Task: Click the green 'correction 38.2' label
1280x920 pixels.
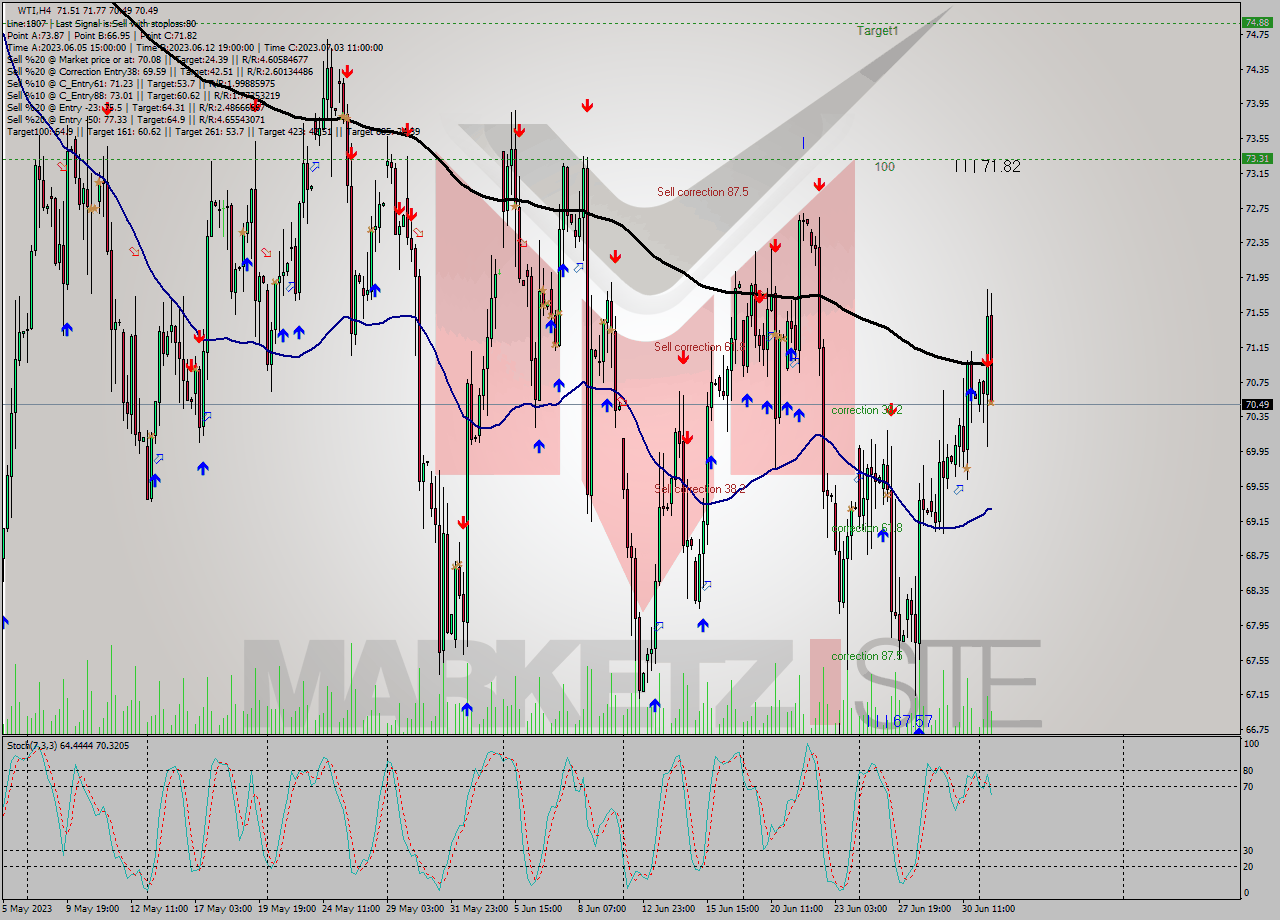Action: pos(867,410)
